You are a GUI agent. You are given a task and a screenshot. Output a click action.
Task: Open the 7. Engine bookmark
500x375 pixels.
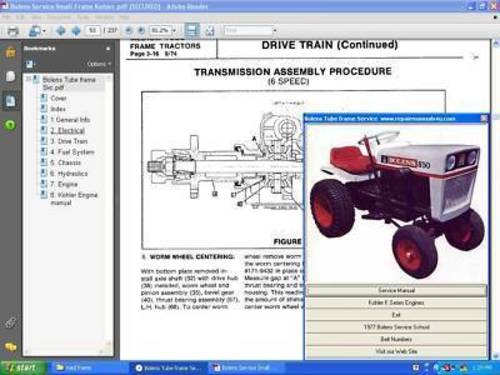pos(64,184)
